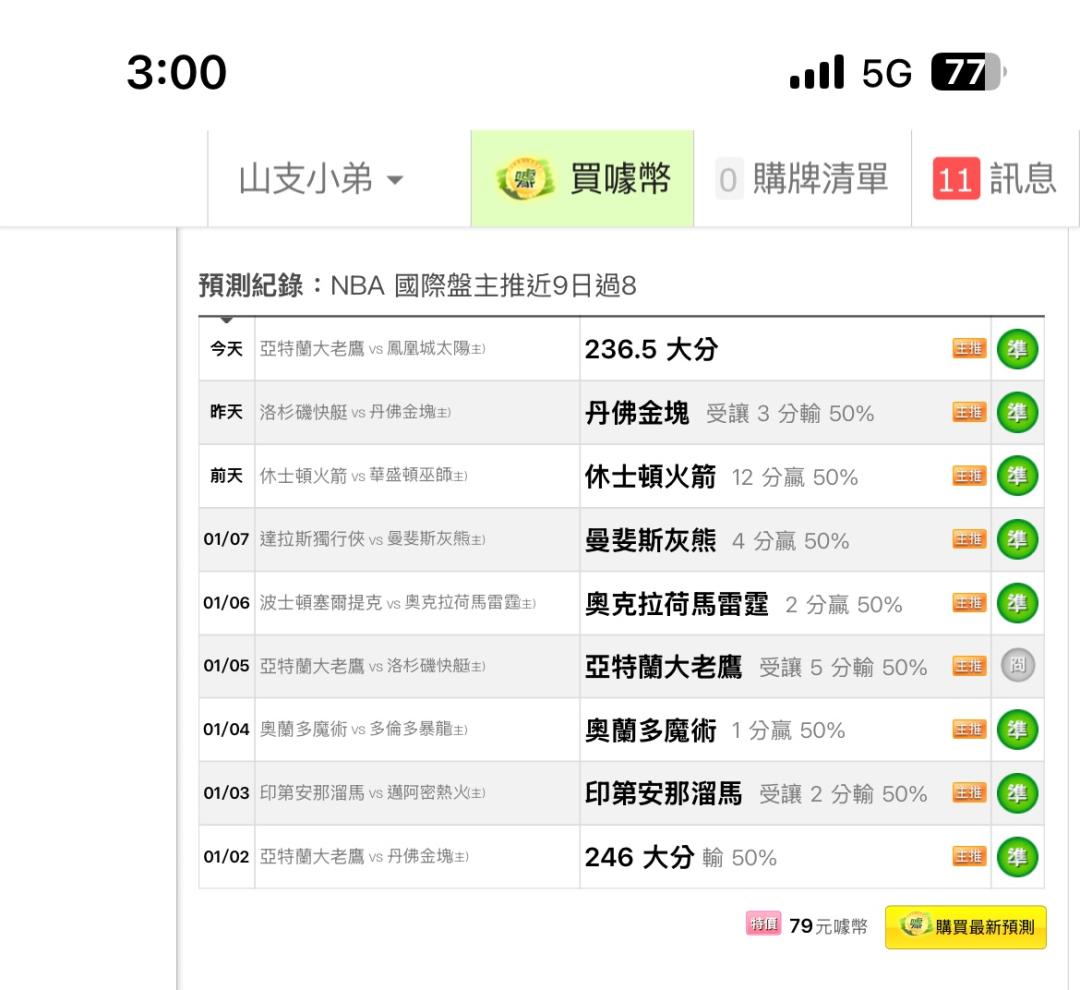Open the 購牌清單 cart list
Screen dimensions: 1080x990
[x=802, y=178]
